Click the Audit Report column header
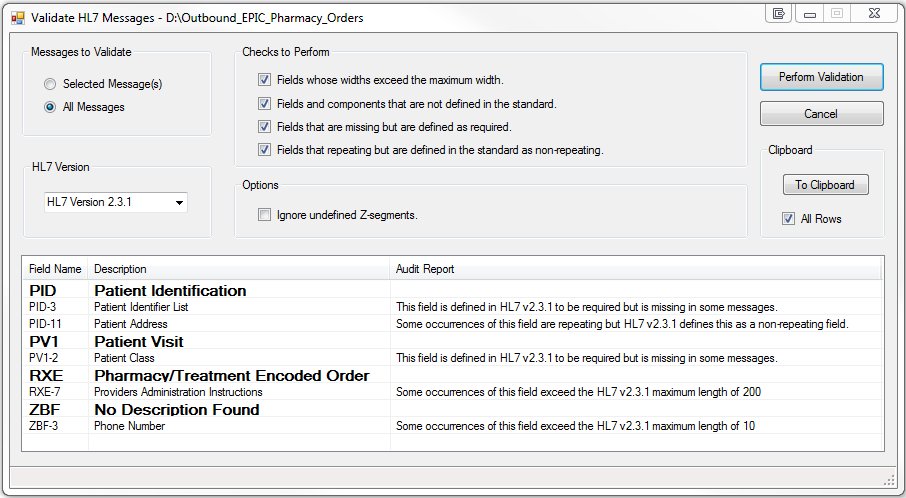The height and width of the screenshot is (498, 906). click(x=636, y=269)
